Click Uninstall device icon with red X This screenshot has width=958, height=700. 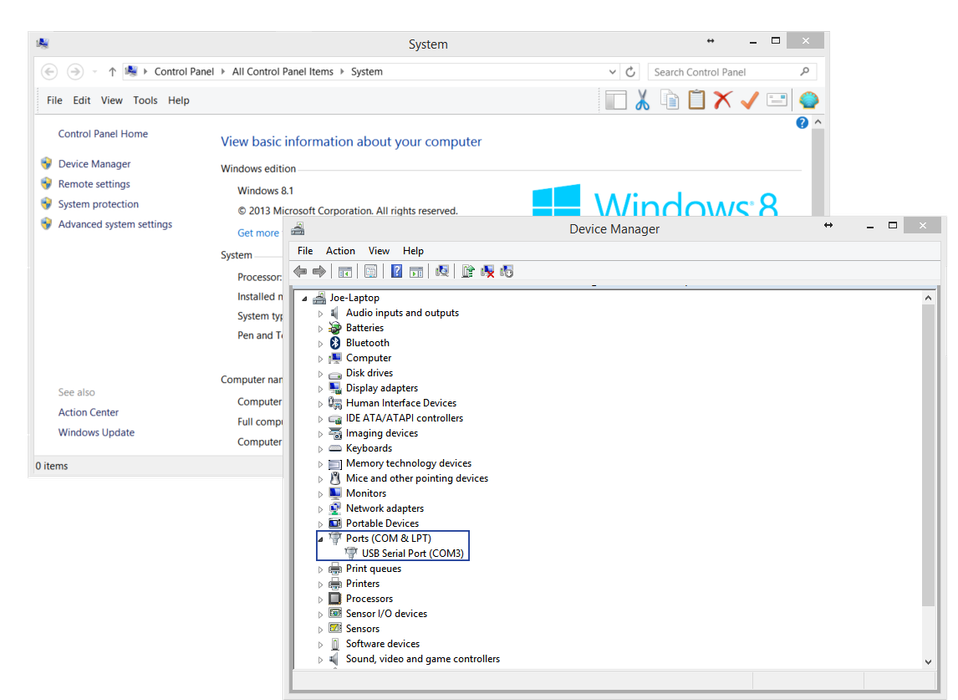(488, 271)
